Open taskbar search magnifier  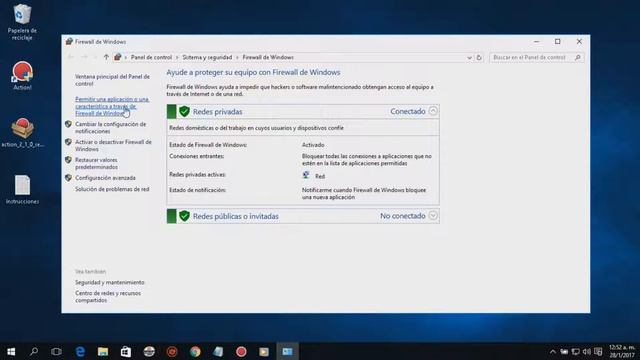click(34, 351)
